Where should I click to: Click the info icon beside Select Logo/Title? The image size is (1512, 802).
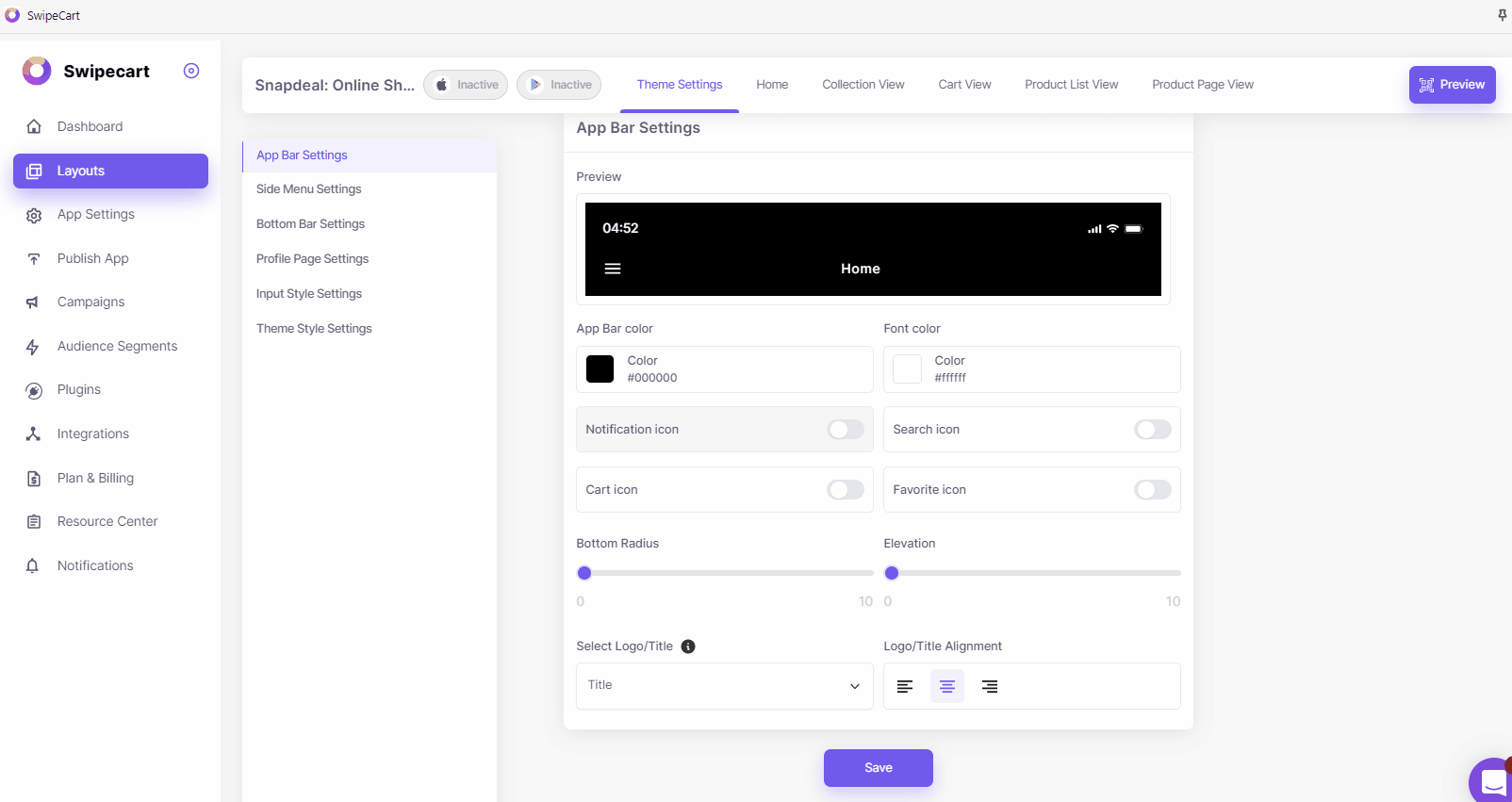(x=688, y=647)
